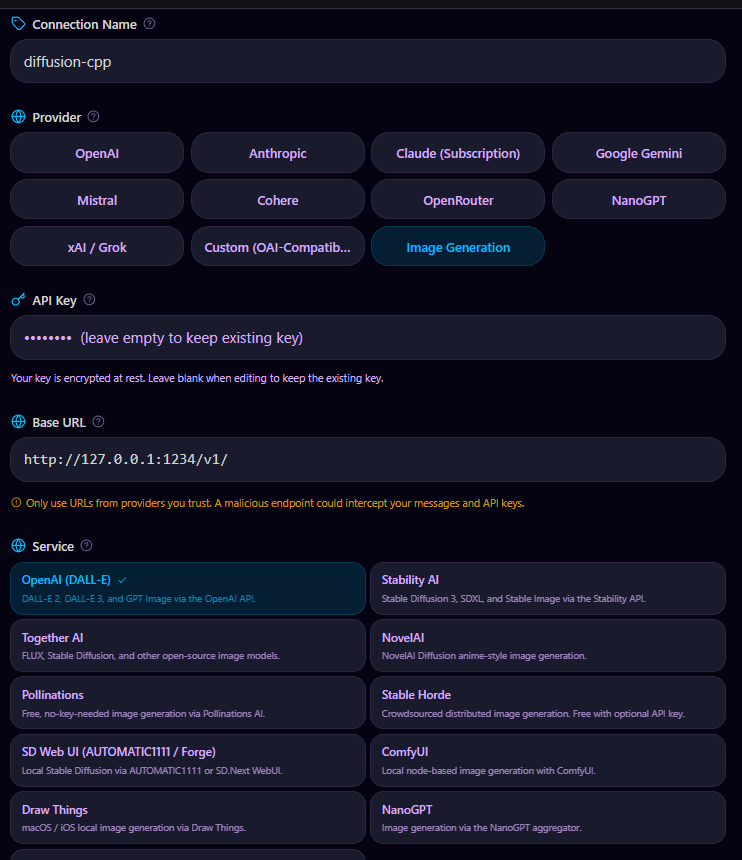The image size is (742, 860).
Task: Focus the API Key input field
Action: [368, 337]
